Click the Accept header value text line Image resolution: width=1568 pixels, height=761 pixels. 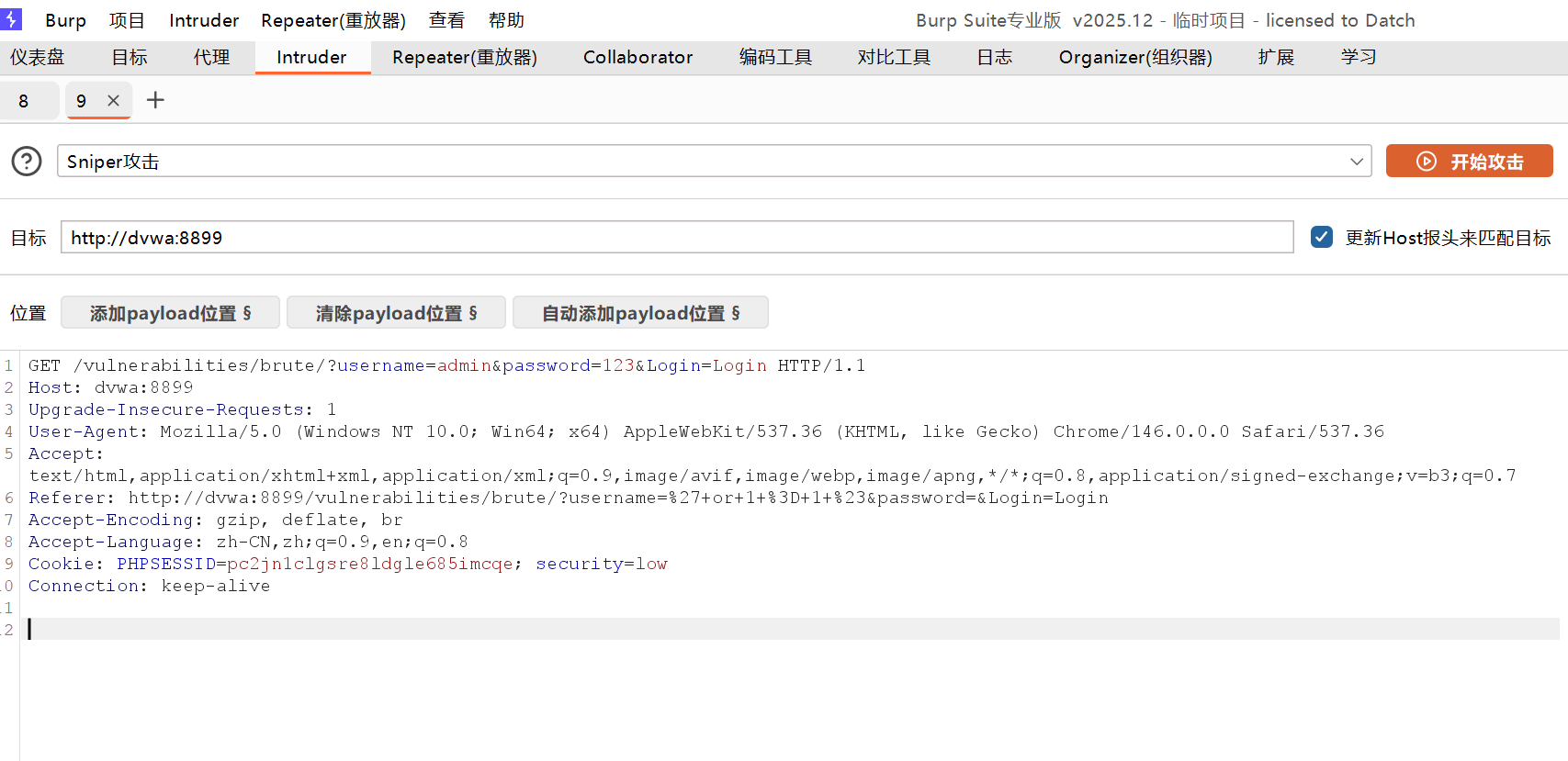[x=773, y=476]
